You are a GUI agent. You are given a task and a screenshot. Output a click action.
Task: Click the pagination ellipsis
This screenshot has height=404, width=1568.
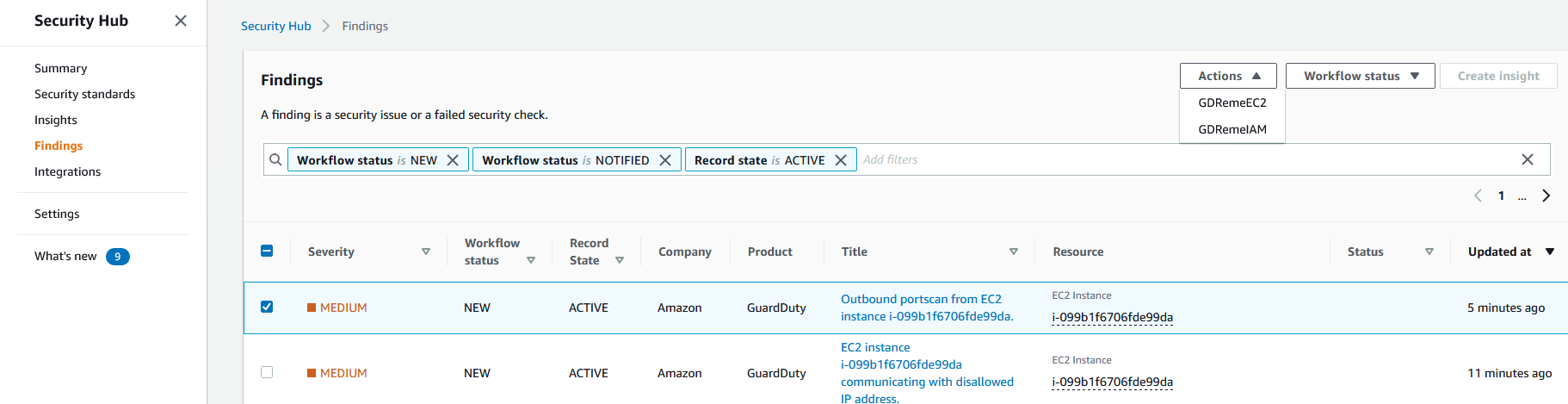pyautogui.click(x=1522, y=197)
